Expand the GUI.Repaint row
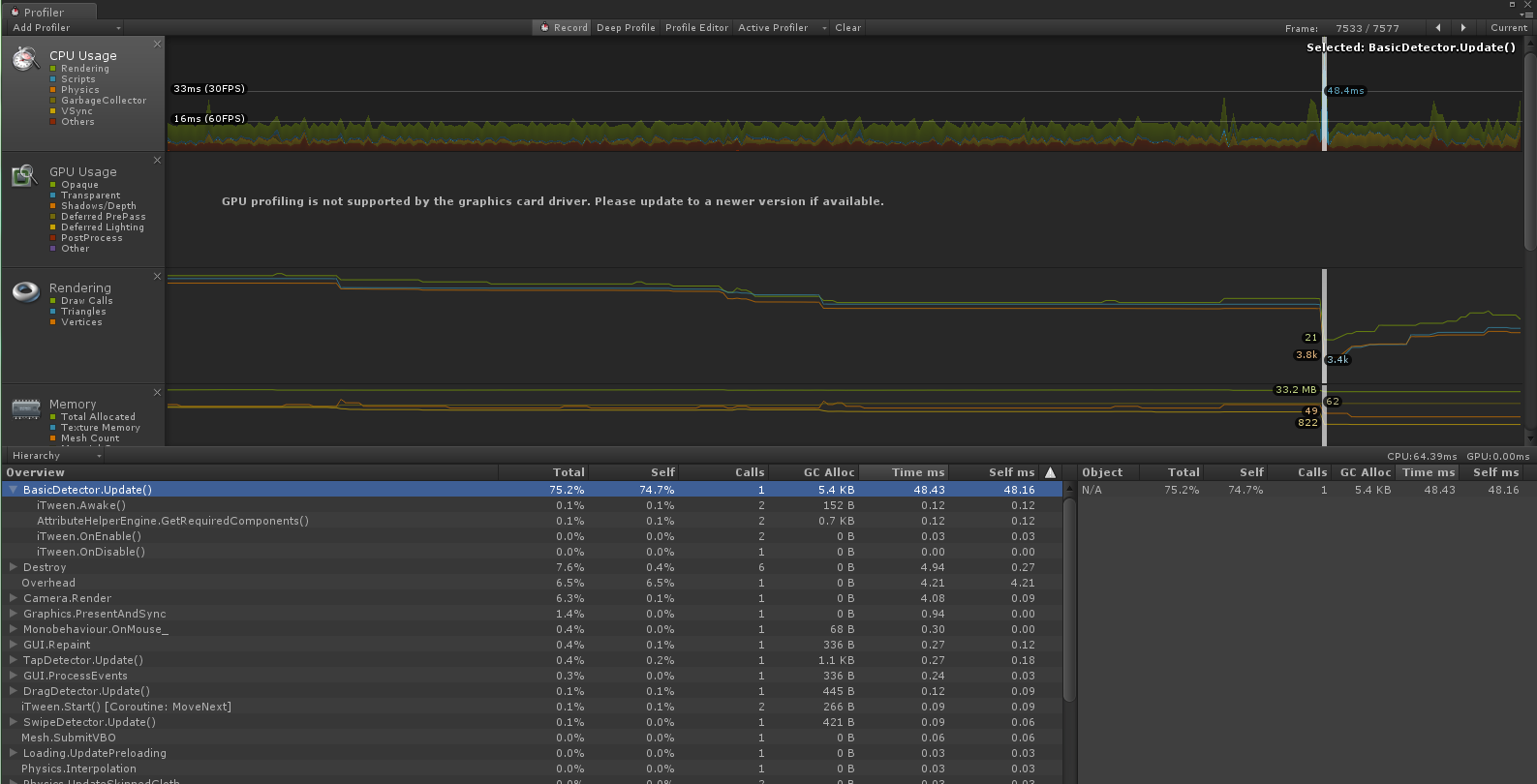This screenshot has width=1537, height=784. coord(14,645)
